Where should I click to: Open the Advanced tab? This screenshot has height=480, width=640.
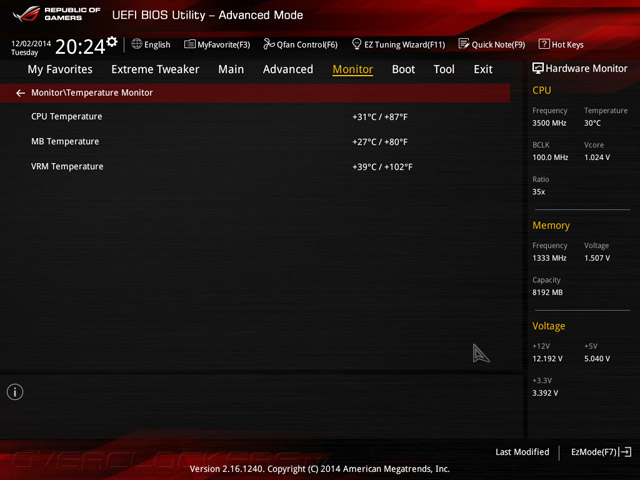coord(288,69)
